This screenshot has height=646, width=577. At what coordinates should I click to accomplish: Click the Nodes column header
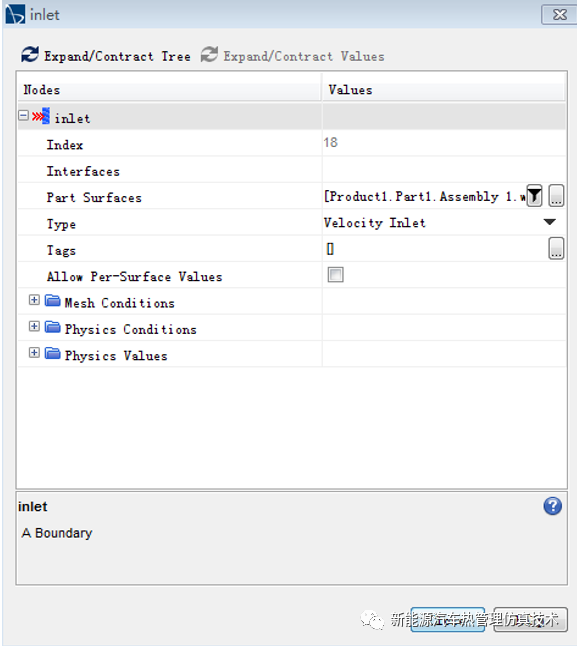[x=169, y=90]
